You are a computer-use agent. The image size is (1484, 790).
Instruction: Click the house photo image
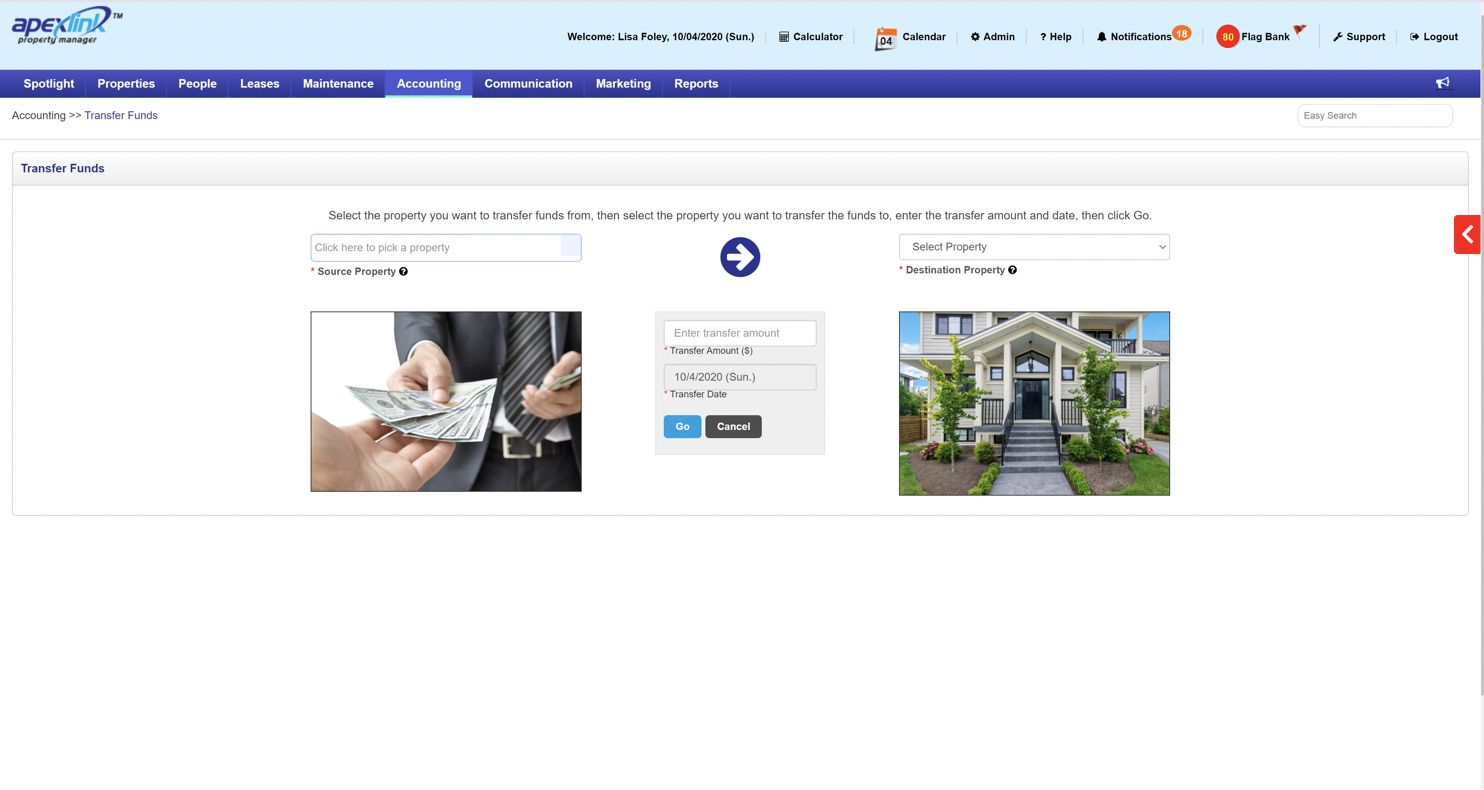click(x=1034, y=403)
